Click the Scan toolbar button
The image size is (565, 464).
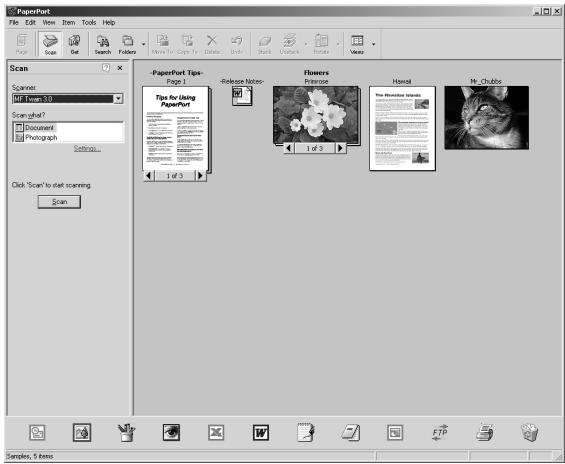[x=50, y=44]
